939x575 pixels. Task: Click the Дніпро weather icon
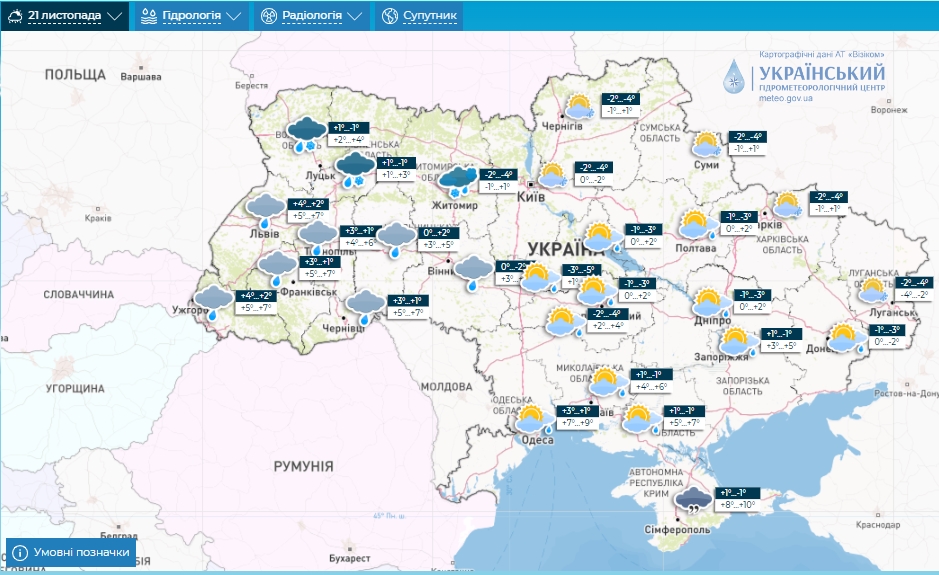(713, 304)
